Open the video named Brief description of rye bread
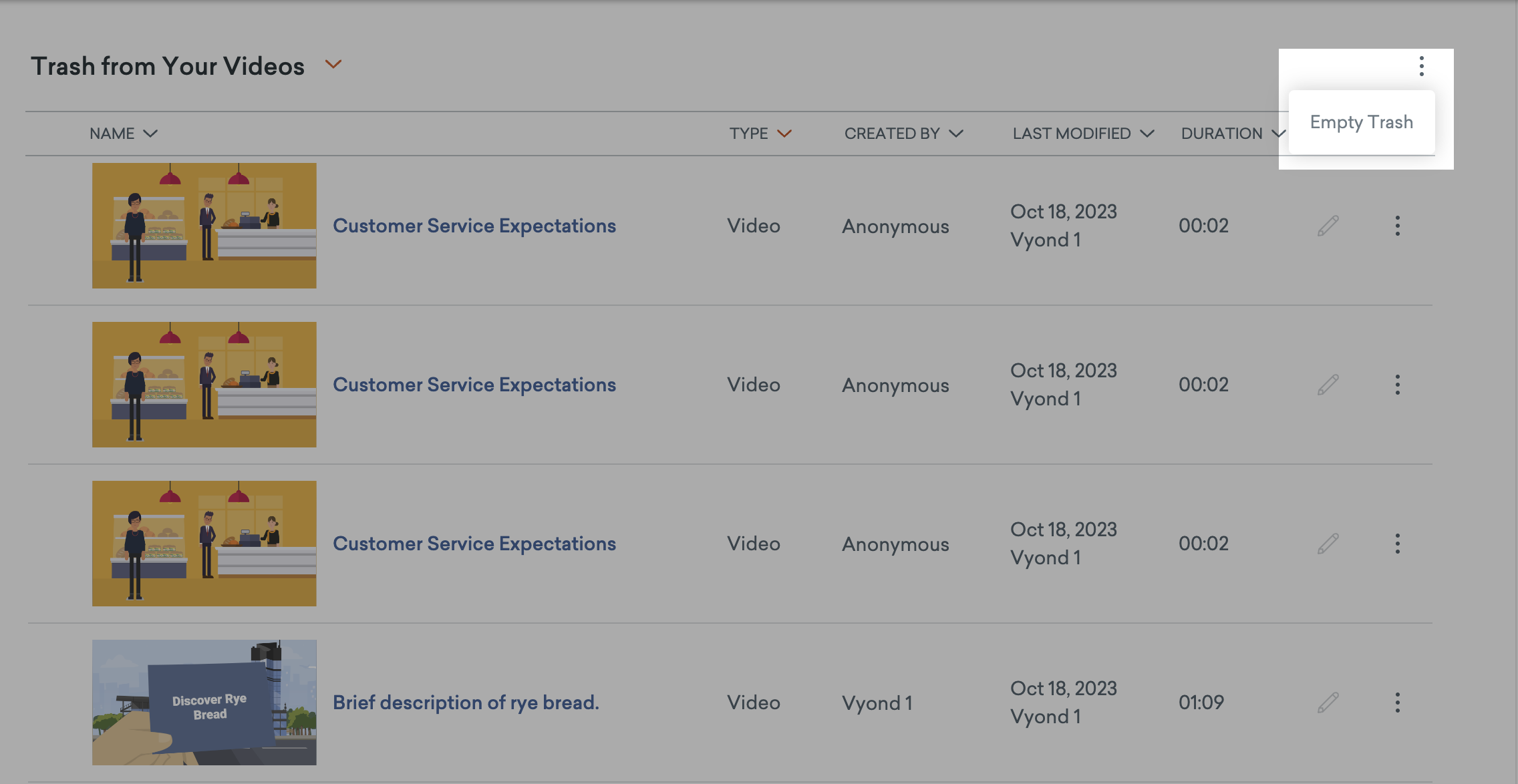This screenshot has width=1518, height=784. tap(465, 702)
